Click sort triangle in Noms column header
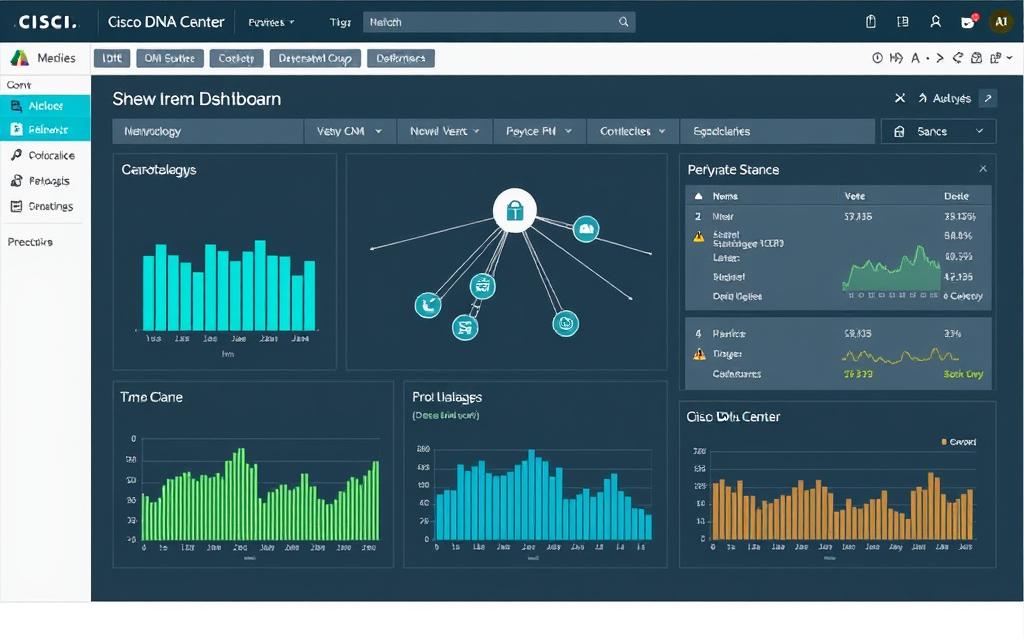Image resolution: width=1024 pixels, height=640 pixels. coord(698,196)
